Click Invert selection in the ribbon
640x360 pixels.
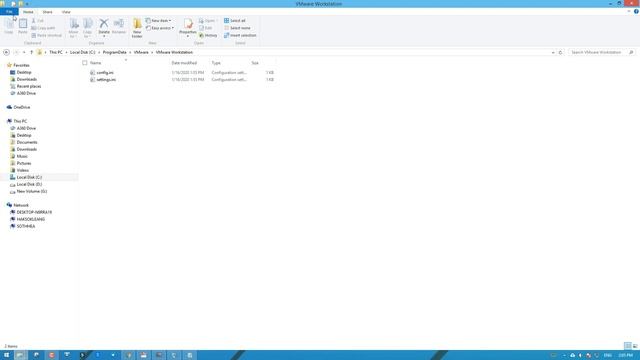coord(240,36)
